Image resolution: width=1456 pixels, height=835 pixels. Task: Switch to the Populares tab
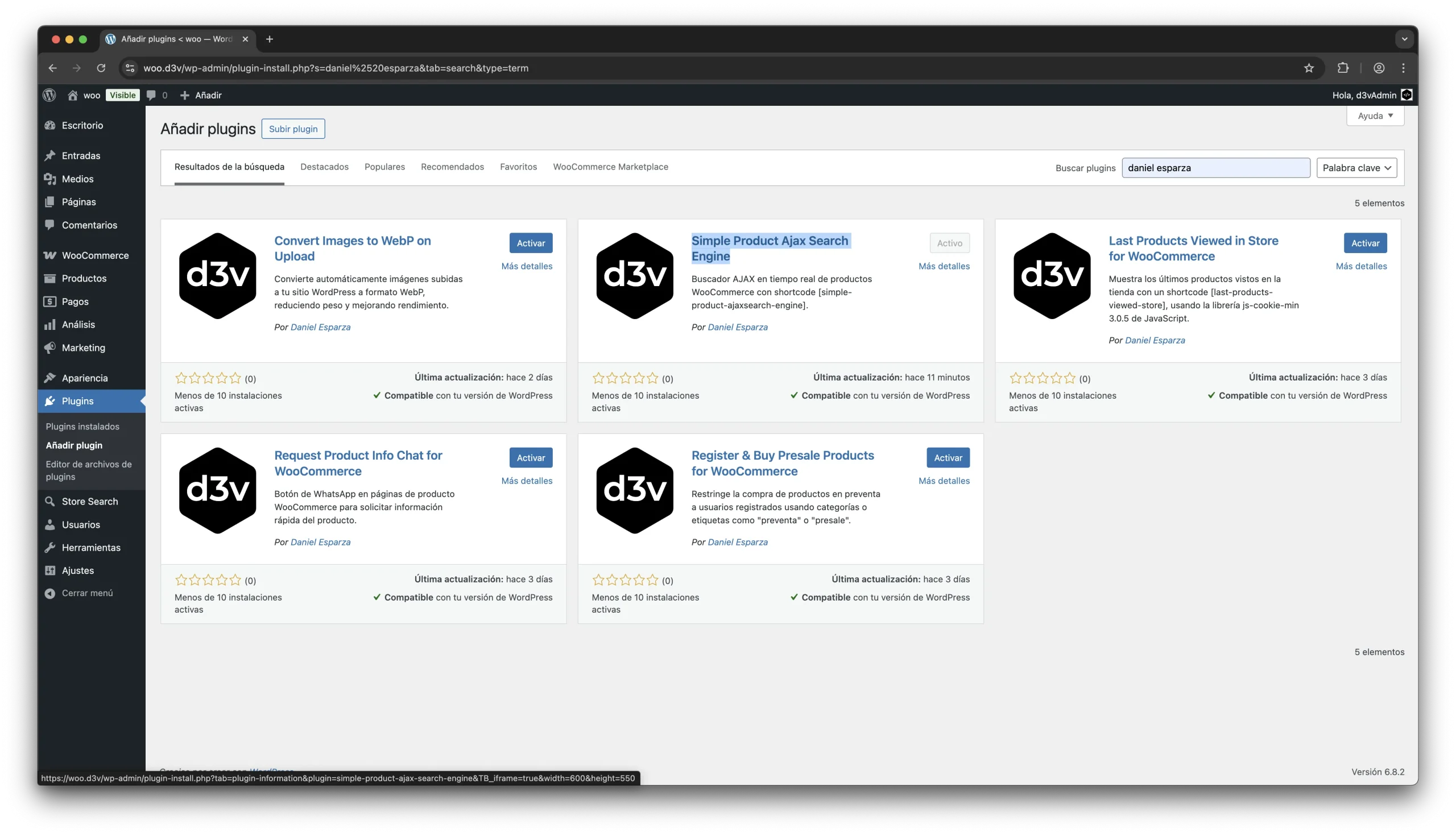coord(384,167)
